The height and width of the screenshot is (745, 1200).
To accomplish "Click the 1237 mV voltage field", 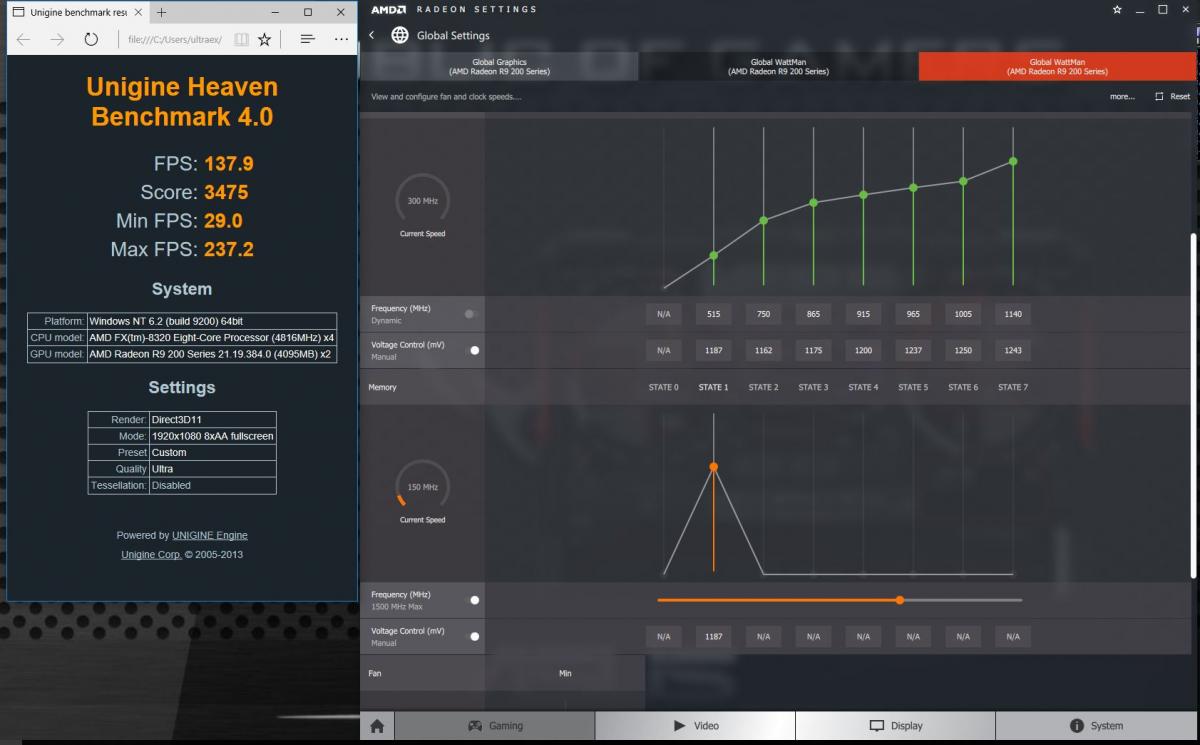I will pos(913,351).
